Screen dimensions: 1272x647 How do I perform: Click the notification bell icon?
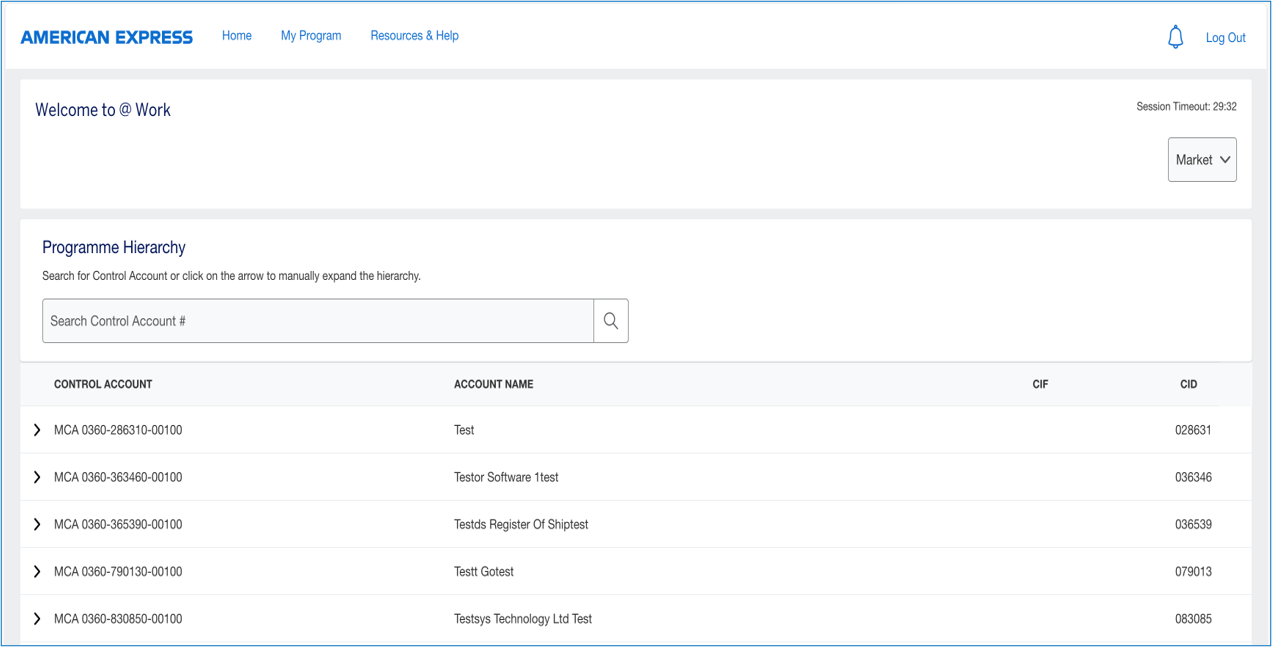(1175, 37)
